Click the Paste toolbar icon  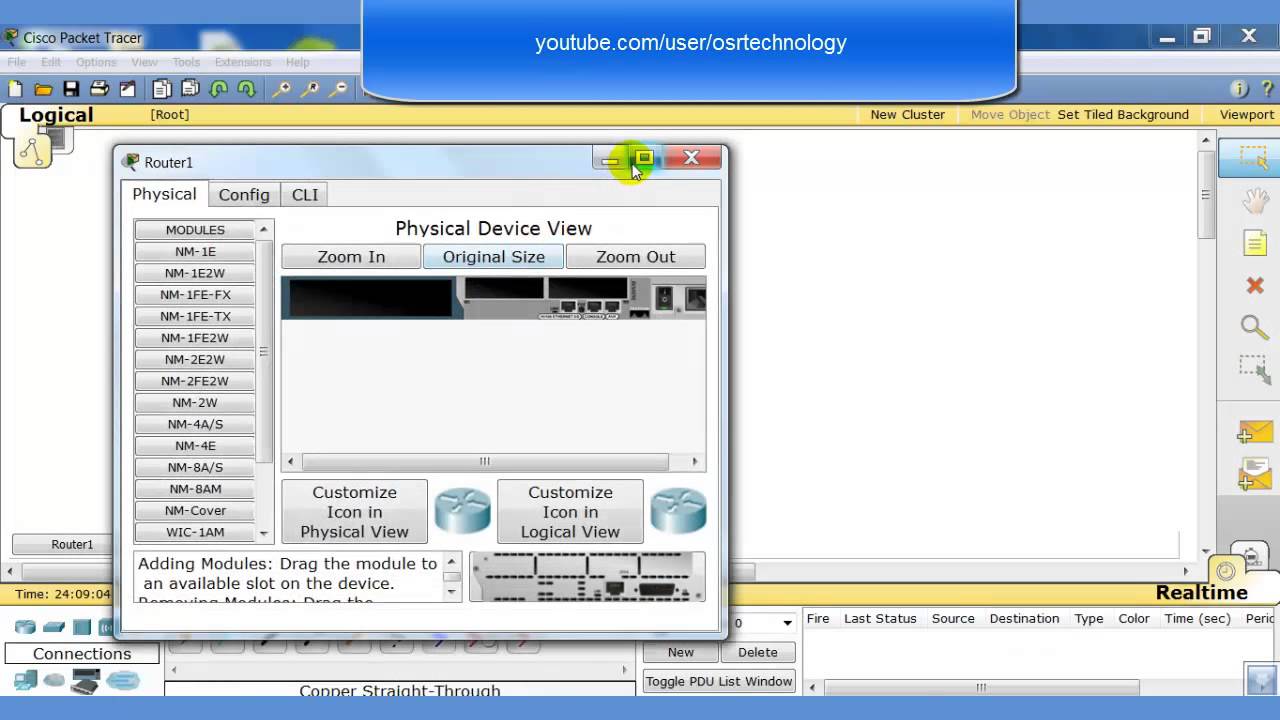click(190, 89)
